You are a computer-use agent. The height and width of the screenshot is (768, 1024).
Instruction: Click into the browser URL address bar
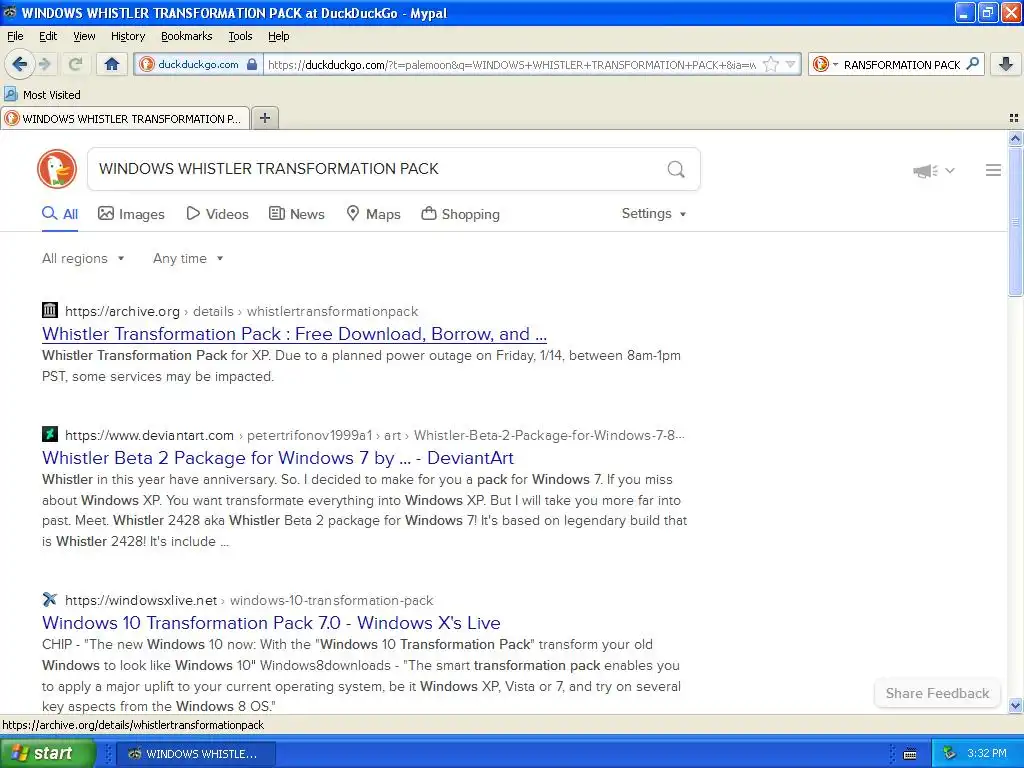(x=512, y=65)
